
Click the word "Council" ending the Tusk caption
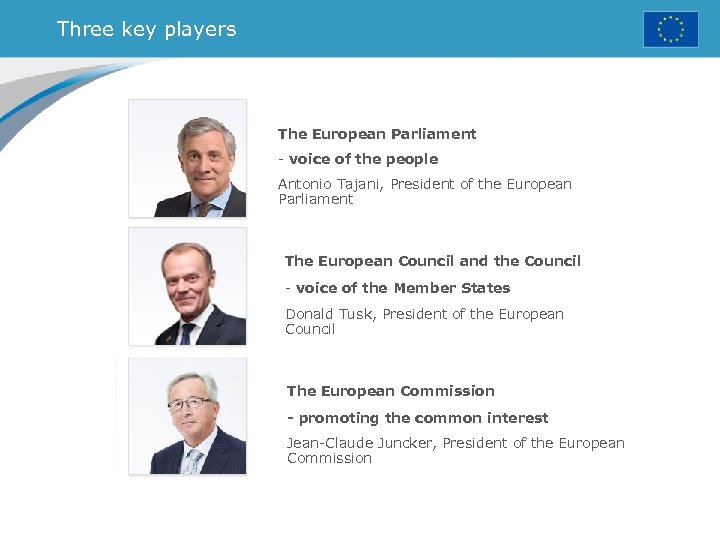tap(310, 329)
